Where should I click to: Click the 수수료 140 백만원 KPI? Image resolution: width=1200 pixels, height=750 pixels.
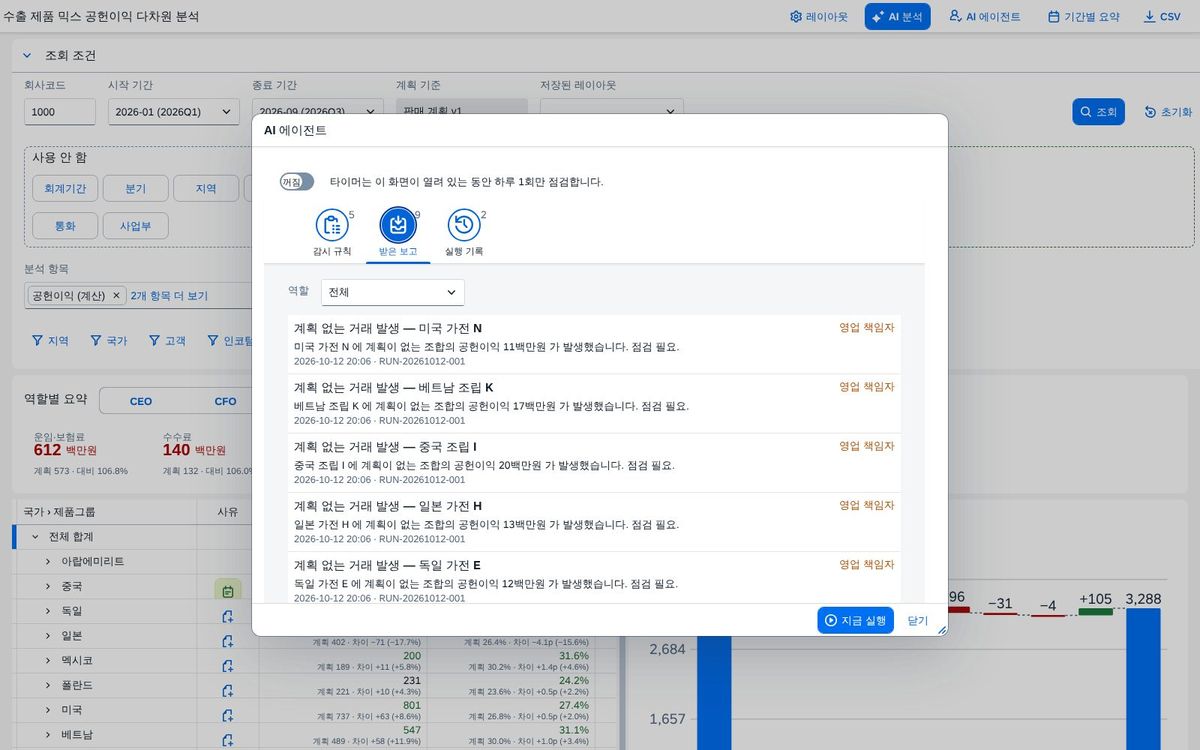[208, 453]
